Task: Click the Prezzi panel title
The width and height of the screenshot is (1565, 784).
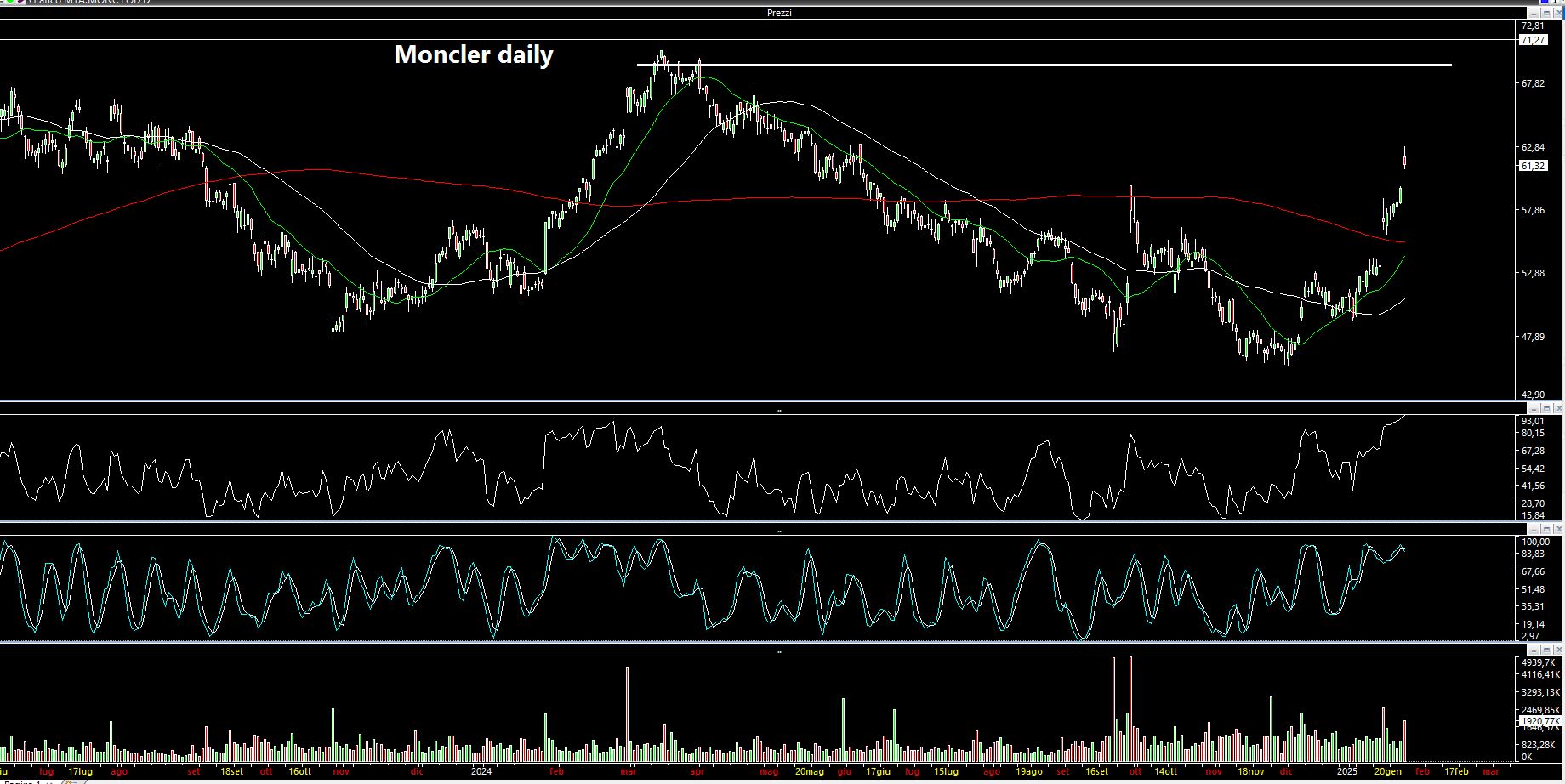Action: pyautogui.click(x=779, y=13)
